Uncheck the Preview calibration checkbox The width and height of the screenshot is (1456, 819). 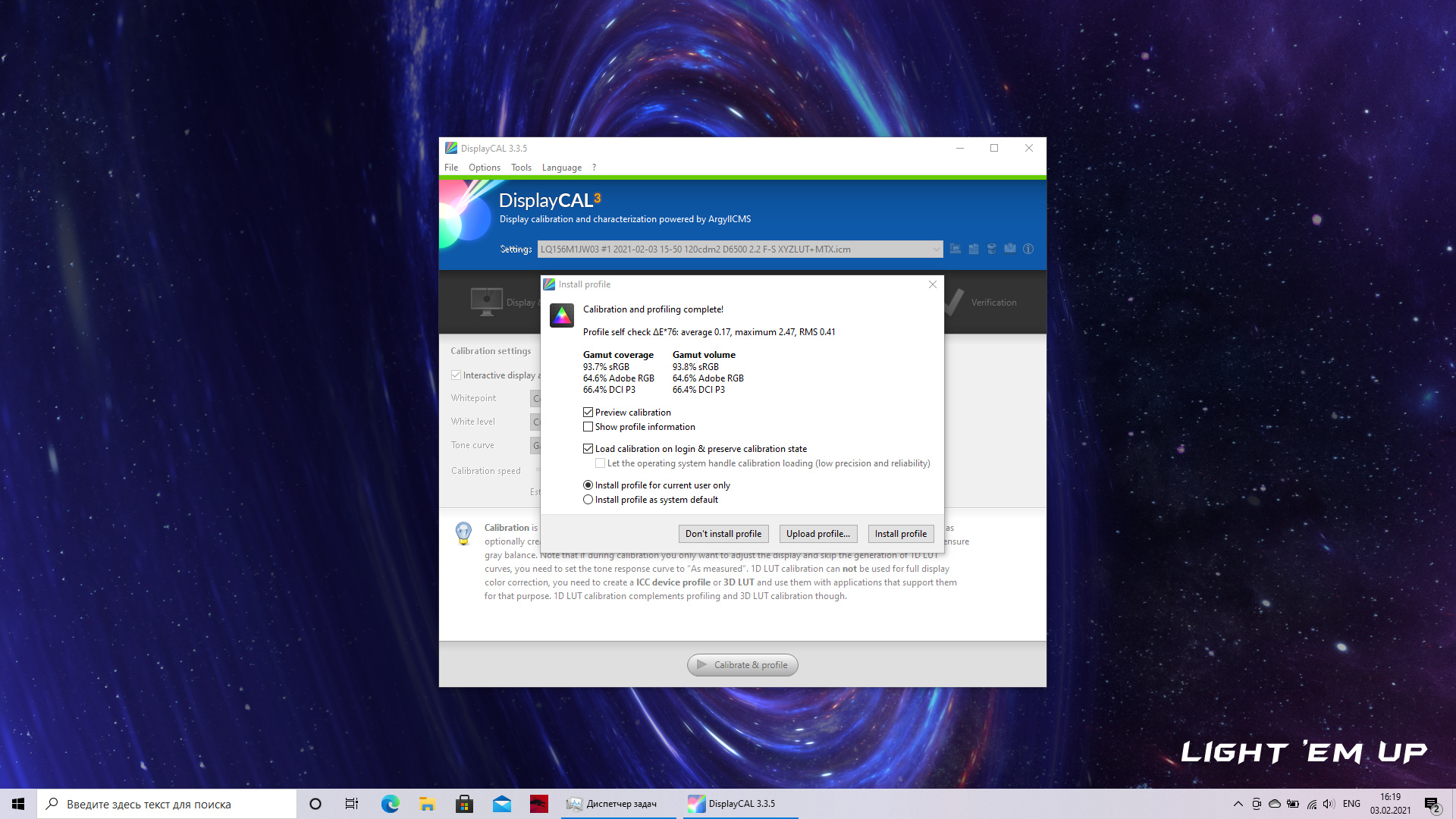588,413
